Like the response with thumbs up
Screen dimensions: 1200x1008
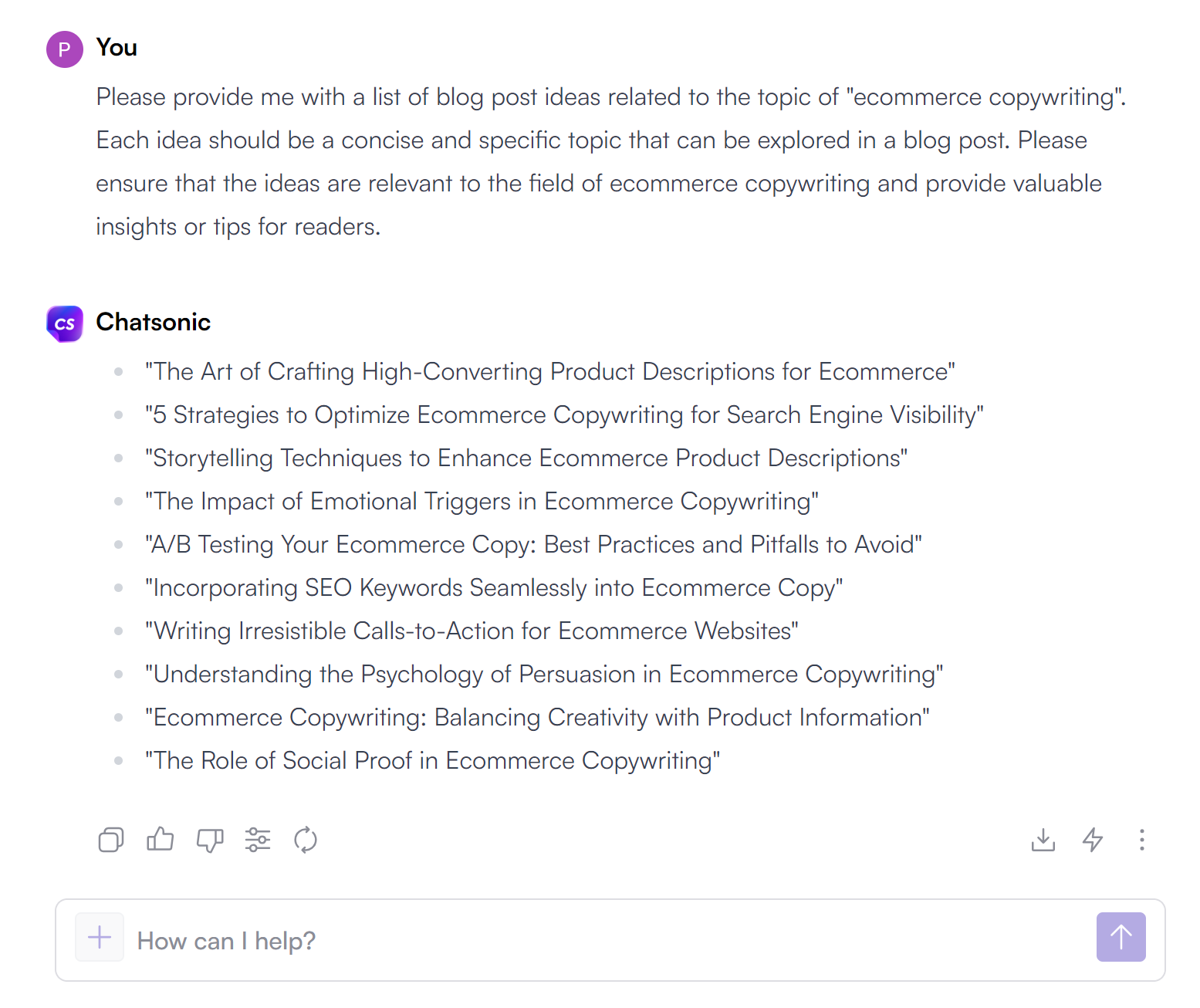pyautogui.click(x=160, y=839)
